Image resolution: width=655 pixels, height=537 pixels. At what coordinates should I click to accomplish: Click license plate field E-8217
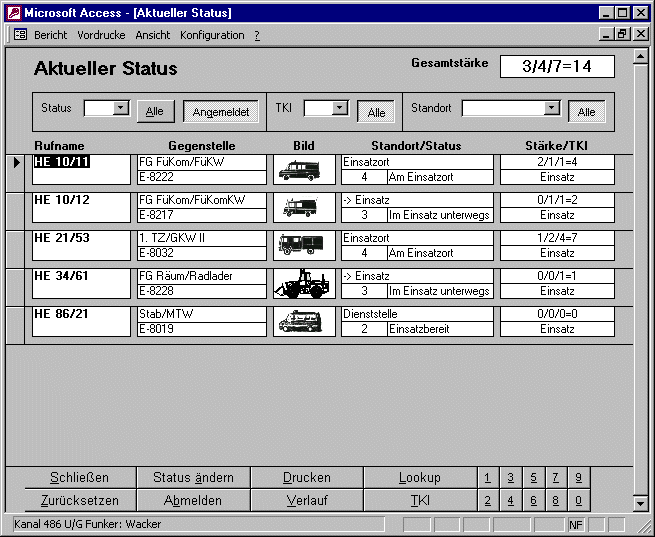pos(202,215)
